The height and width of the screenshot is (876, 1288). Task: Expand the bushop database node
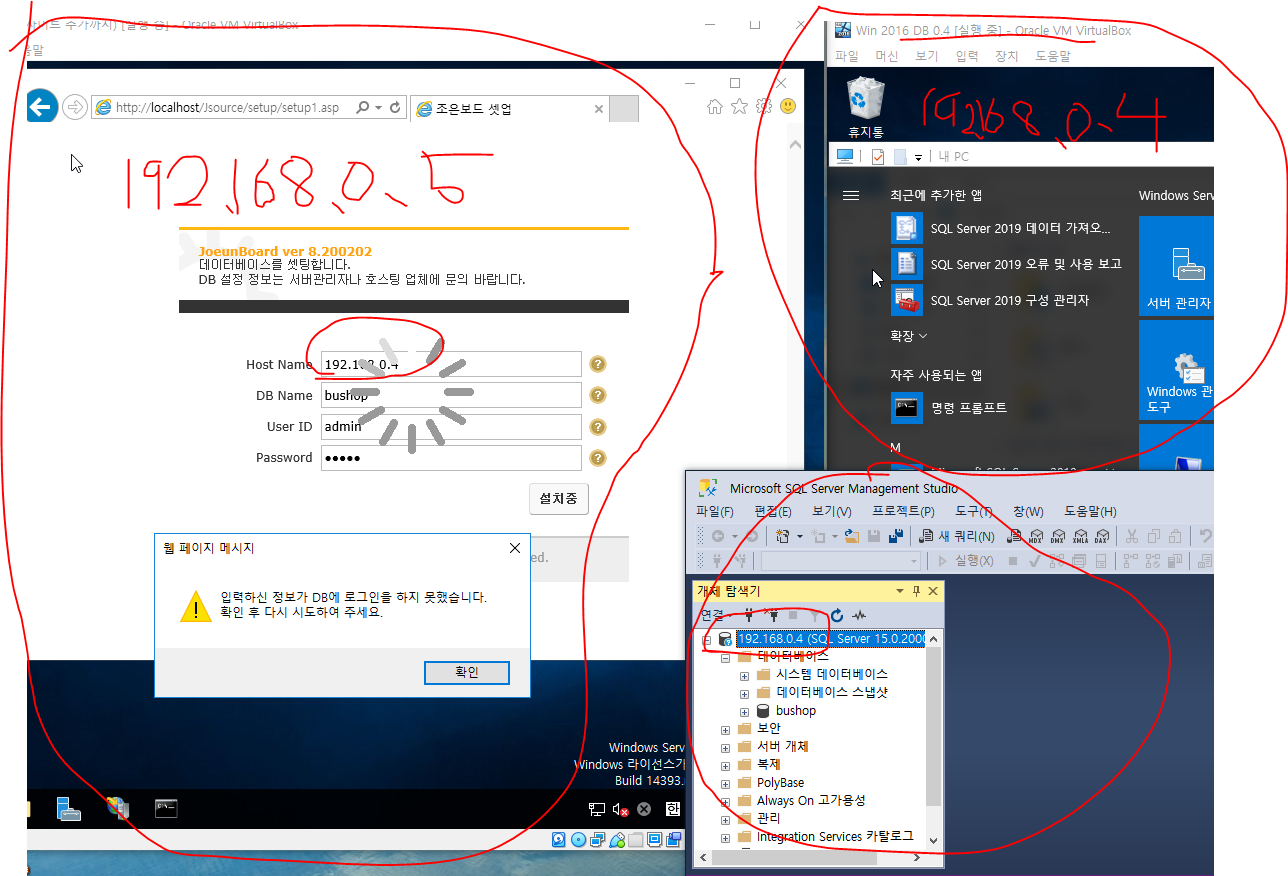[744, 711]
